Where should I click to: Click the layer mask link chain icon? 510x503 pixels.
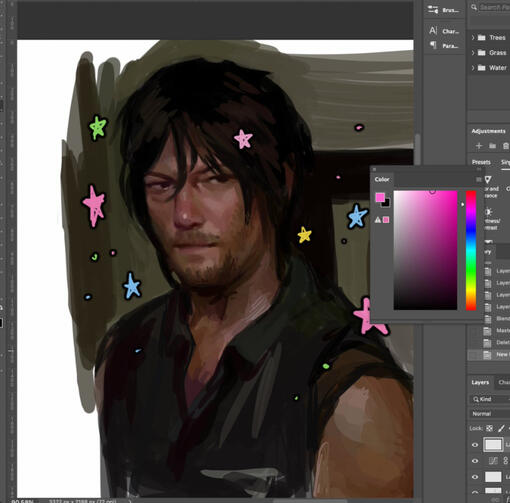pos(506,461)
